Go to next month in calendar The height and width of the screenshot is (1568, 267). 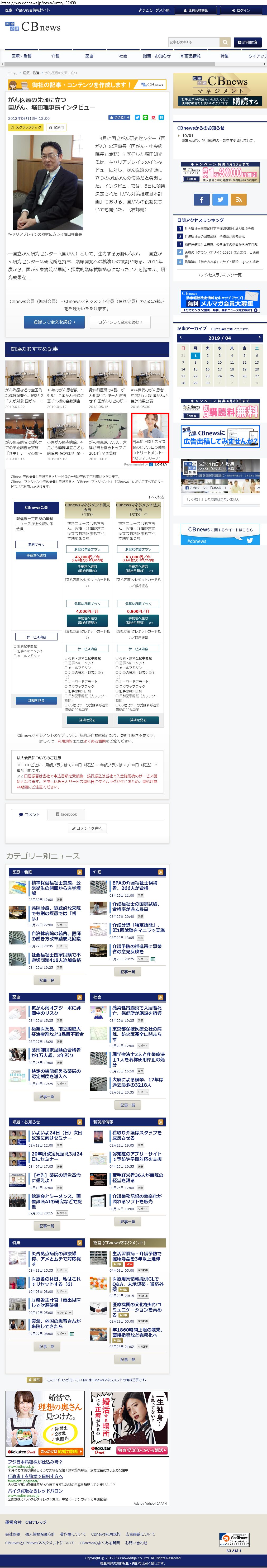[259, 337]
